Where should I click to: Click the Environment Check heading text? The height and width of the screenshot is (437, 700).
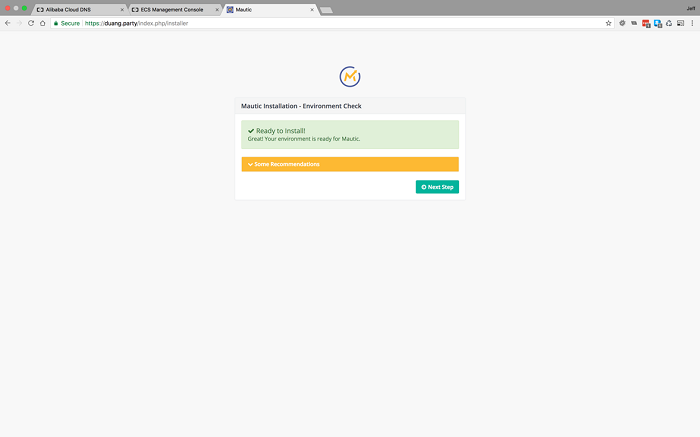click(301, 106)
